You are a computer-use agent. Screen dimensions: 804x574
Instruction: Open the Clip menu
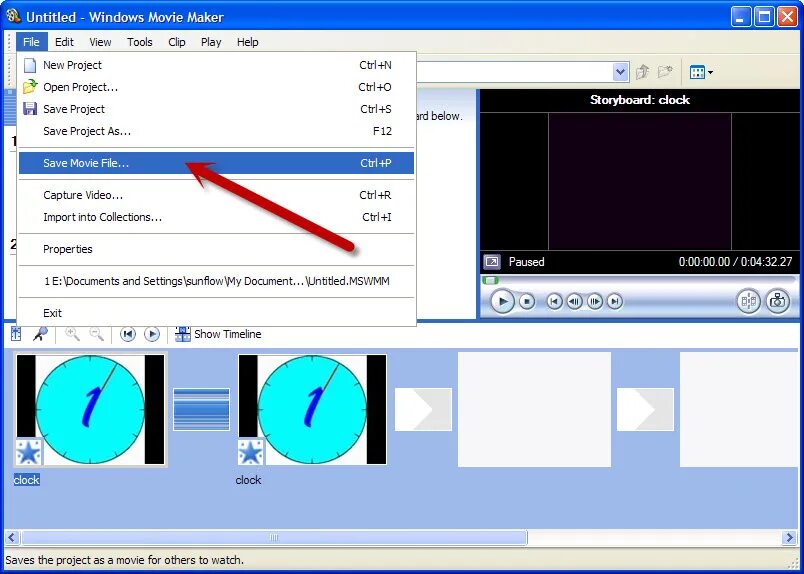(177, 42)
